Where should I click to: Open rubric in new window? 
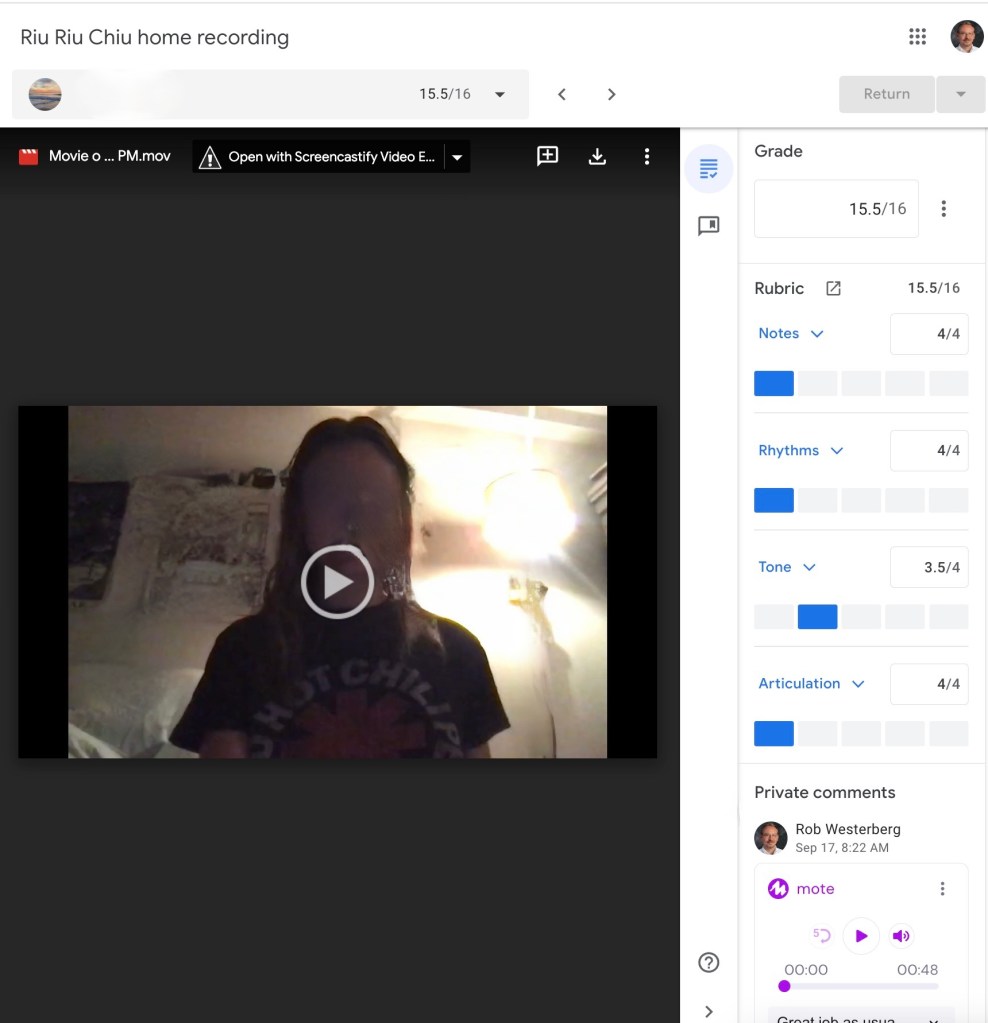(x=833, y=288)
